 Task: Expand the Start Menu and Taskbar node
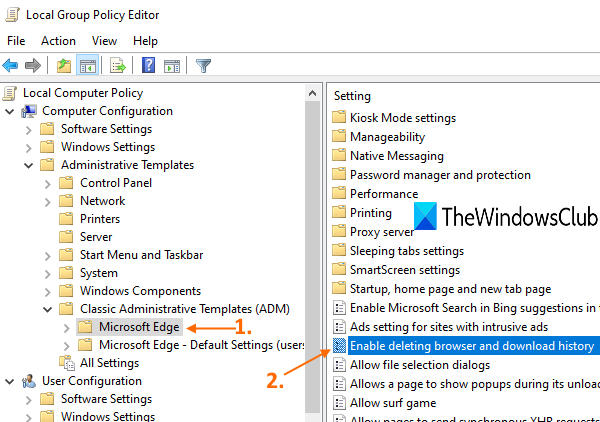coord(48,256)
